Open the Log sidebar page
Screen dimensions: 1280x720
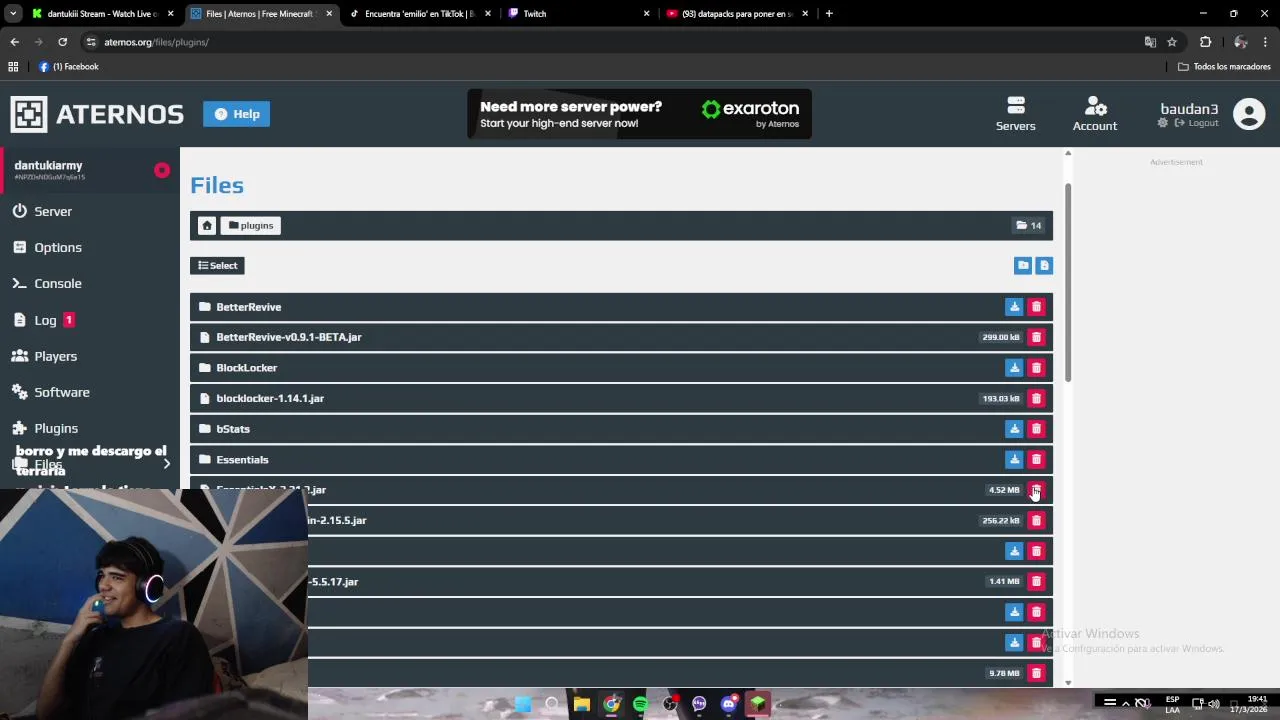click(46, 320)
